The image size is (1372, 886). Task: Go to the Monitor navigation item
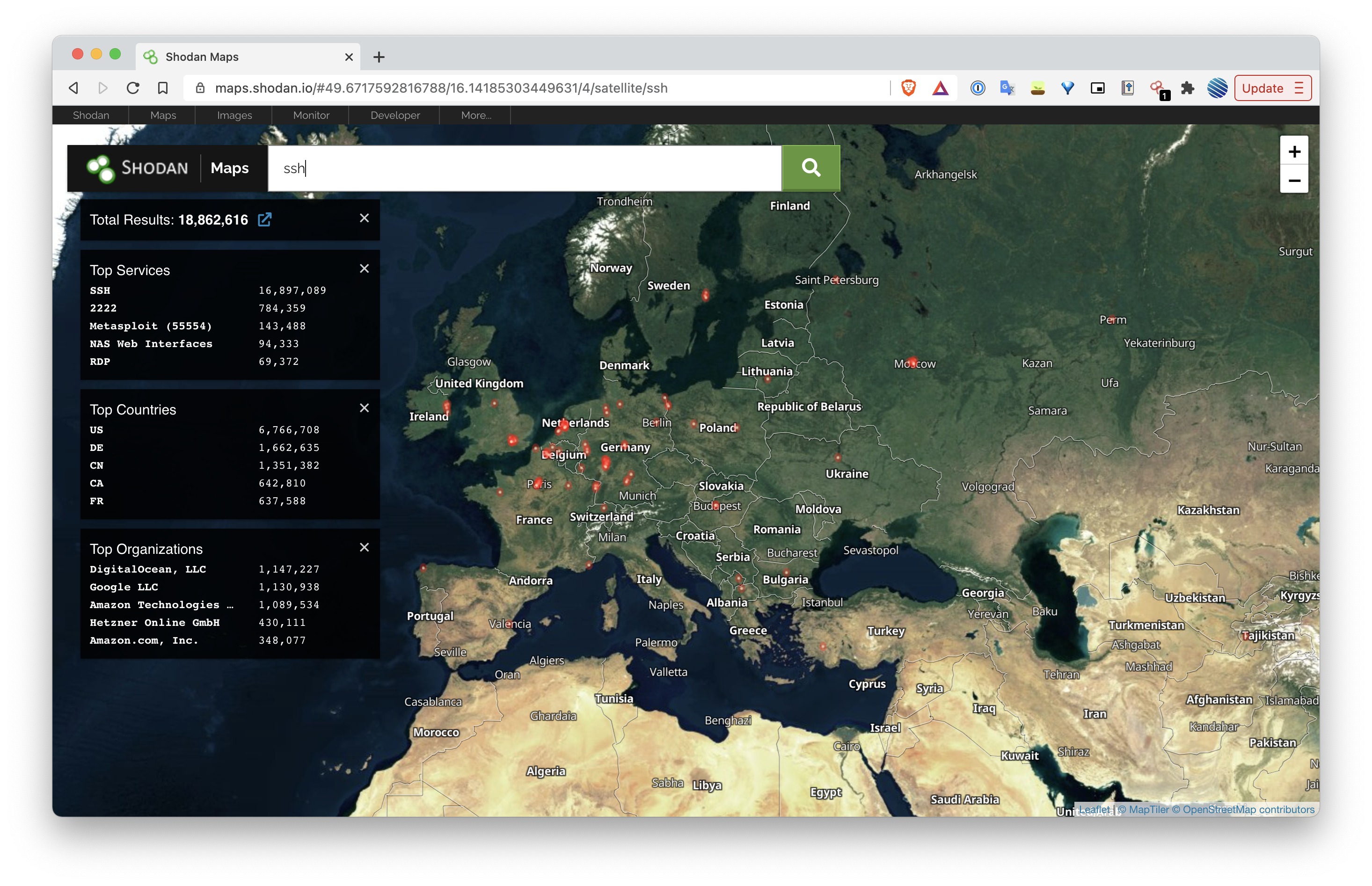311,115
